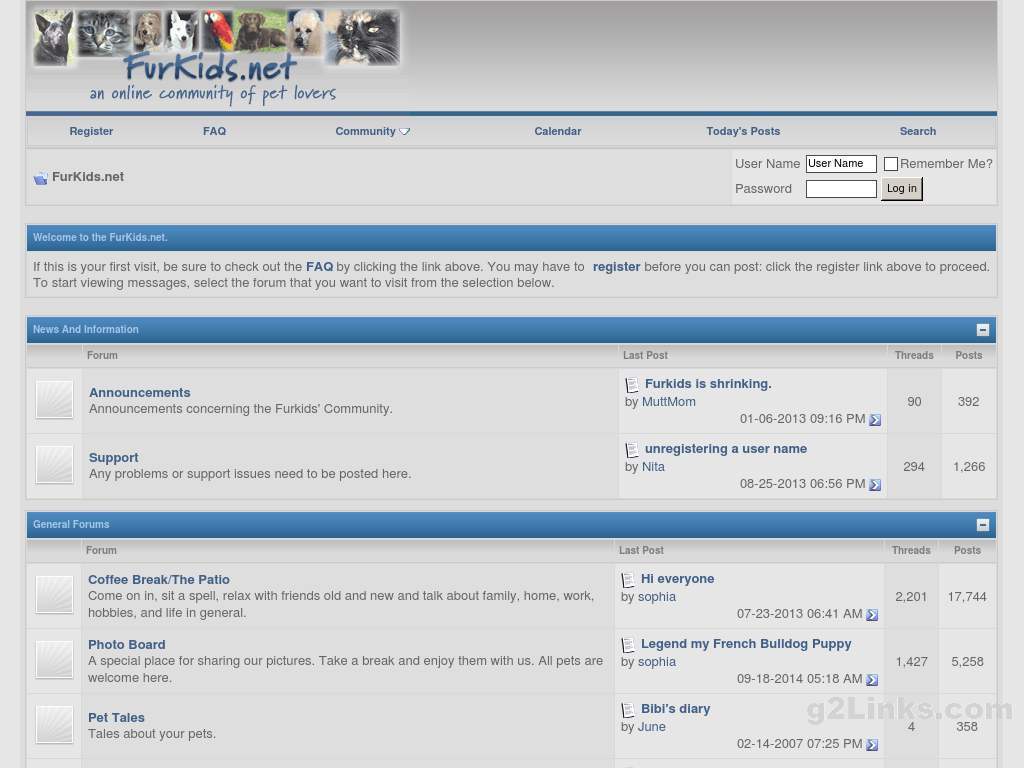Click the Announcements posts count 392
Image resolution: width=1024 pixels, height=768 pixels.
(968, 402)
